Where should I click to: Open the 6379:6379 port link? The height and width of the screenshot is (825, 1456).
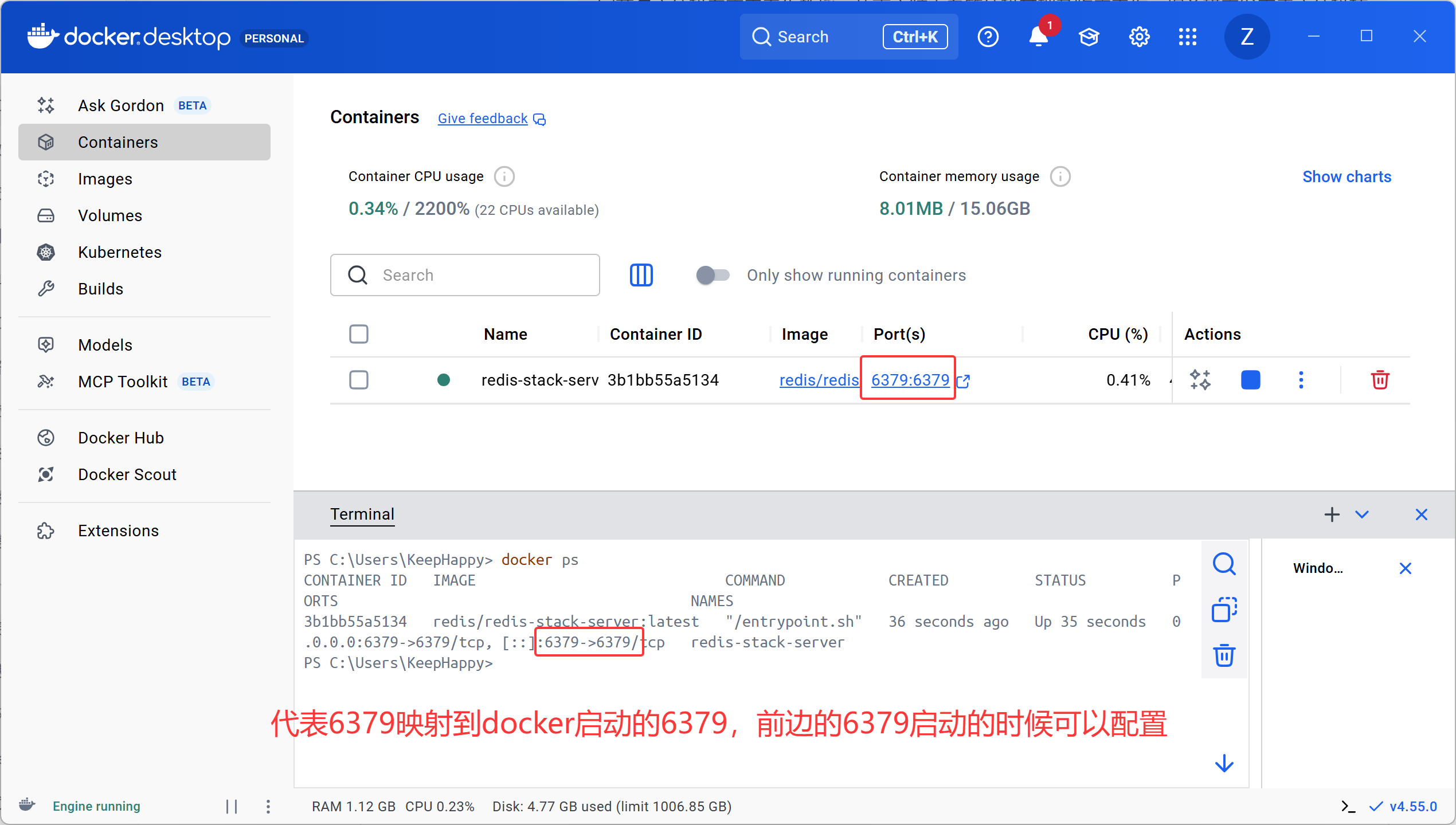tap(910, 380)
